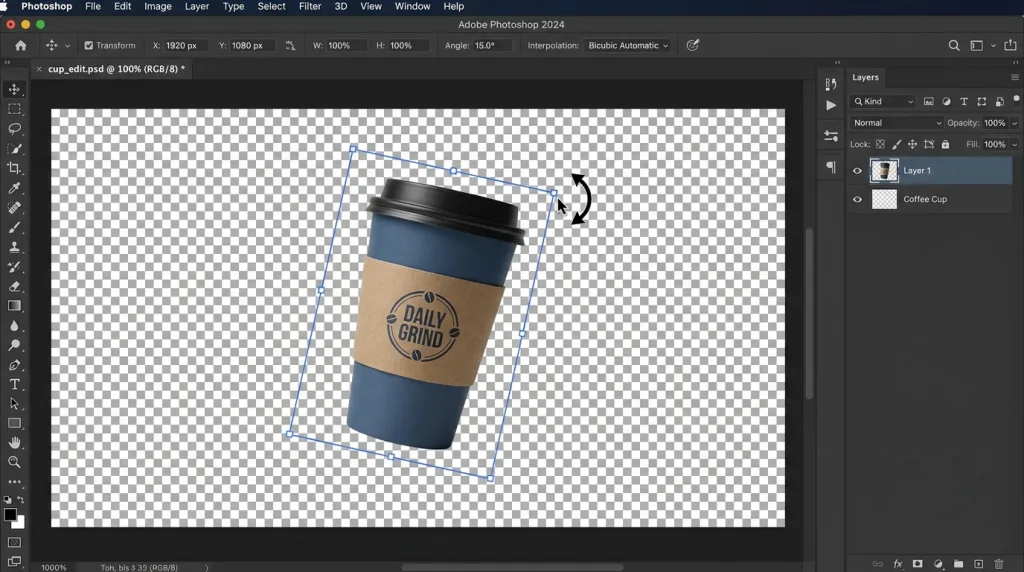Create a new layer plus icon
1024x572 pixels.
point(978,564)
